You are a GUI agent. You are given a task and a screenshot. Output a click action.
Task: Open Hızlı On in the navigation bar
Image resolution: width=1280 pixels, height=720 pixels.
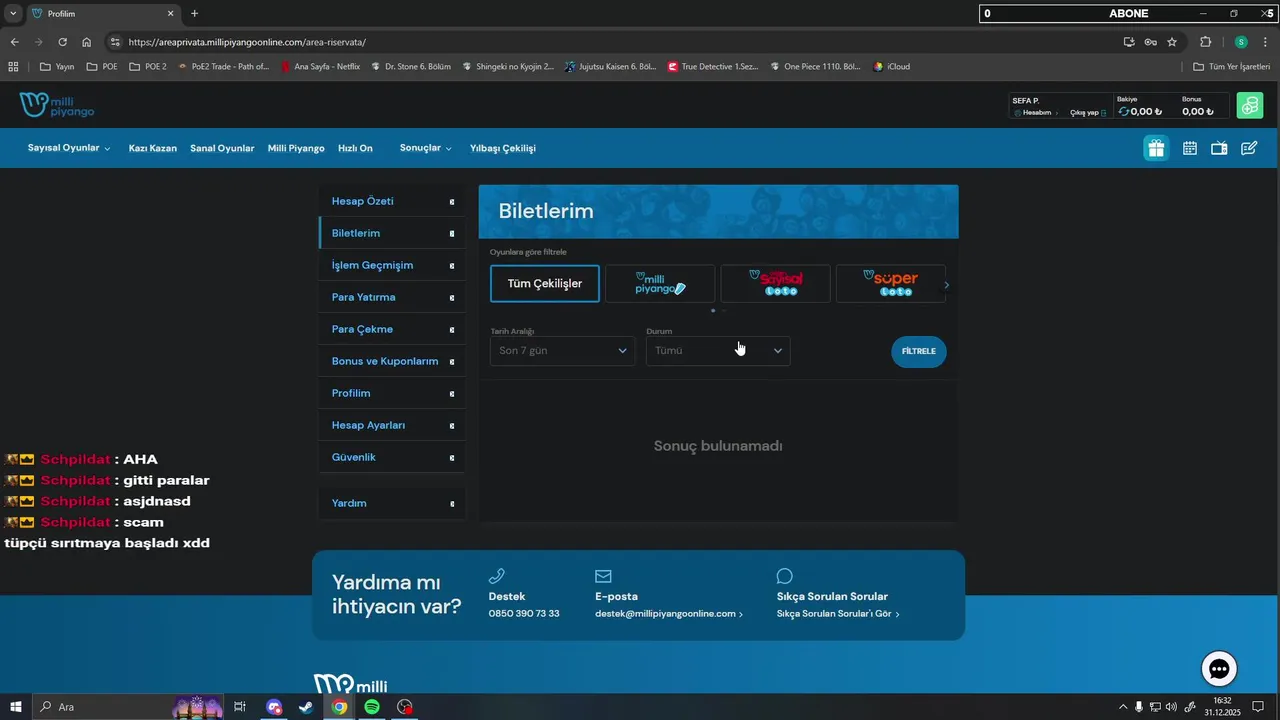click(x=355, y=148)
